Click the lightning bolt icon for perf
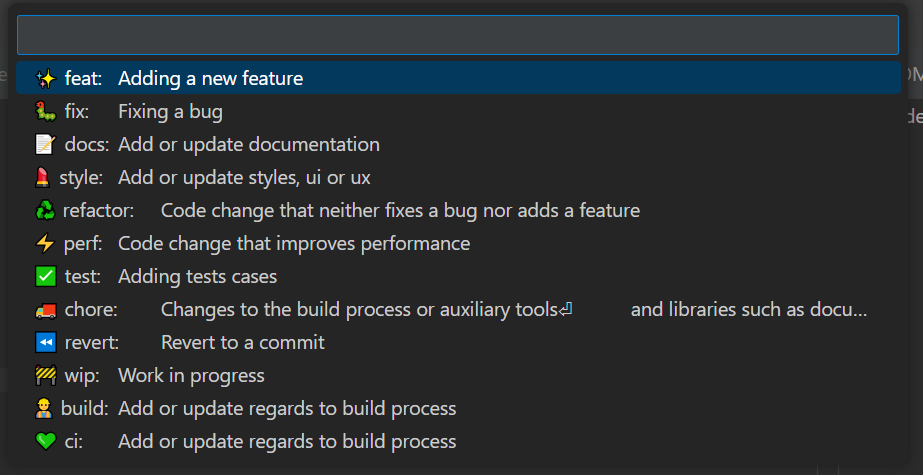Screen dimensions: 923x475 click(45, 243)
